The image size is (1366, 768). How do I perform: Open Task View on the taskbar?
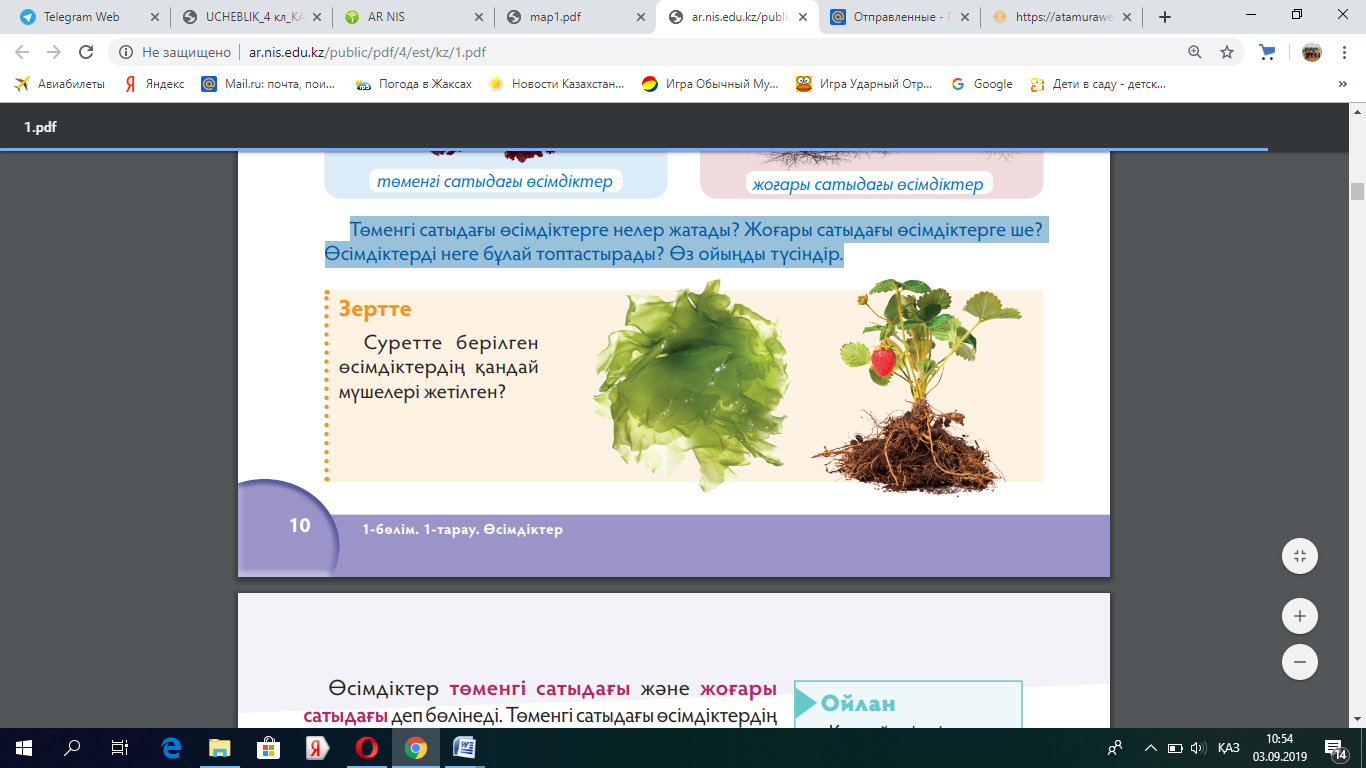(x=119, y=748)
